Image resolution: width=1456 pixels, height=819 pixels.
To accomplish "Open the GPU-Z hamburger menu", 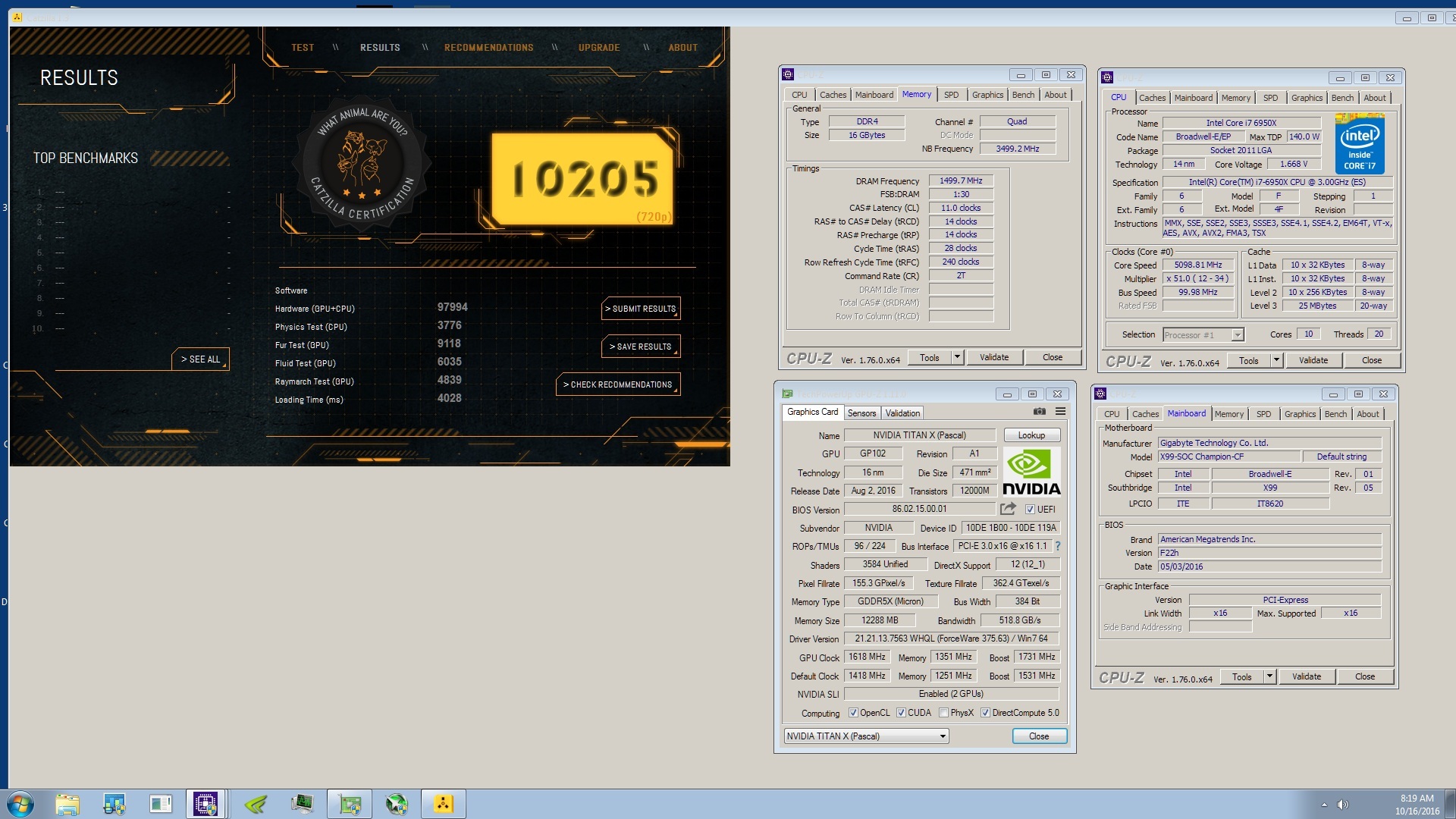I will click(1060, 412).
